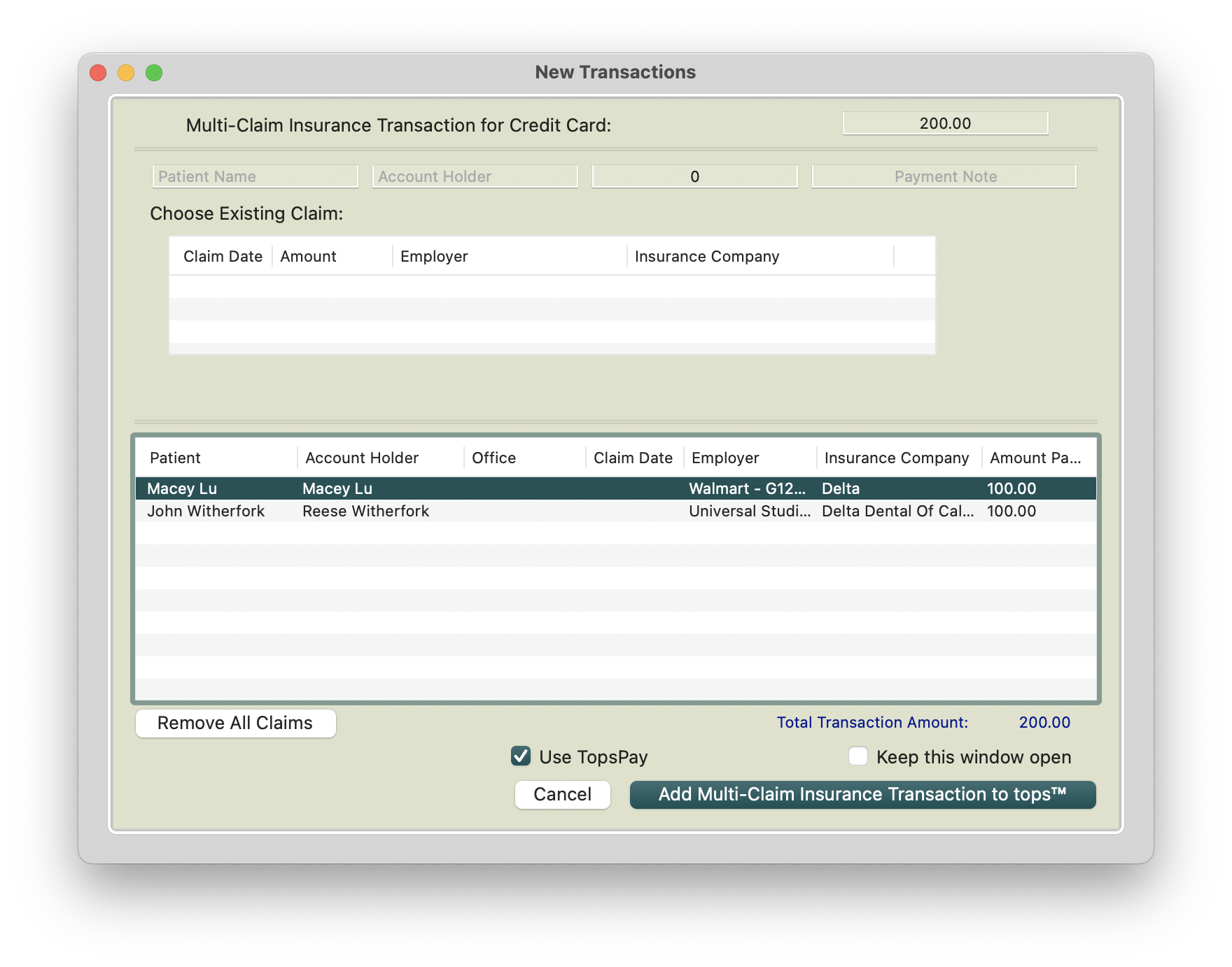Click the Claim Date header in lower table

635,458
